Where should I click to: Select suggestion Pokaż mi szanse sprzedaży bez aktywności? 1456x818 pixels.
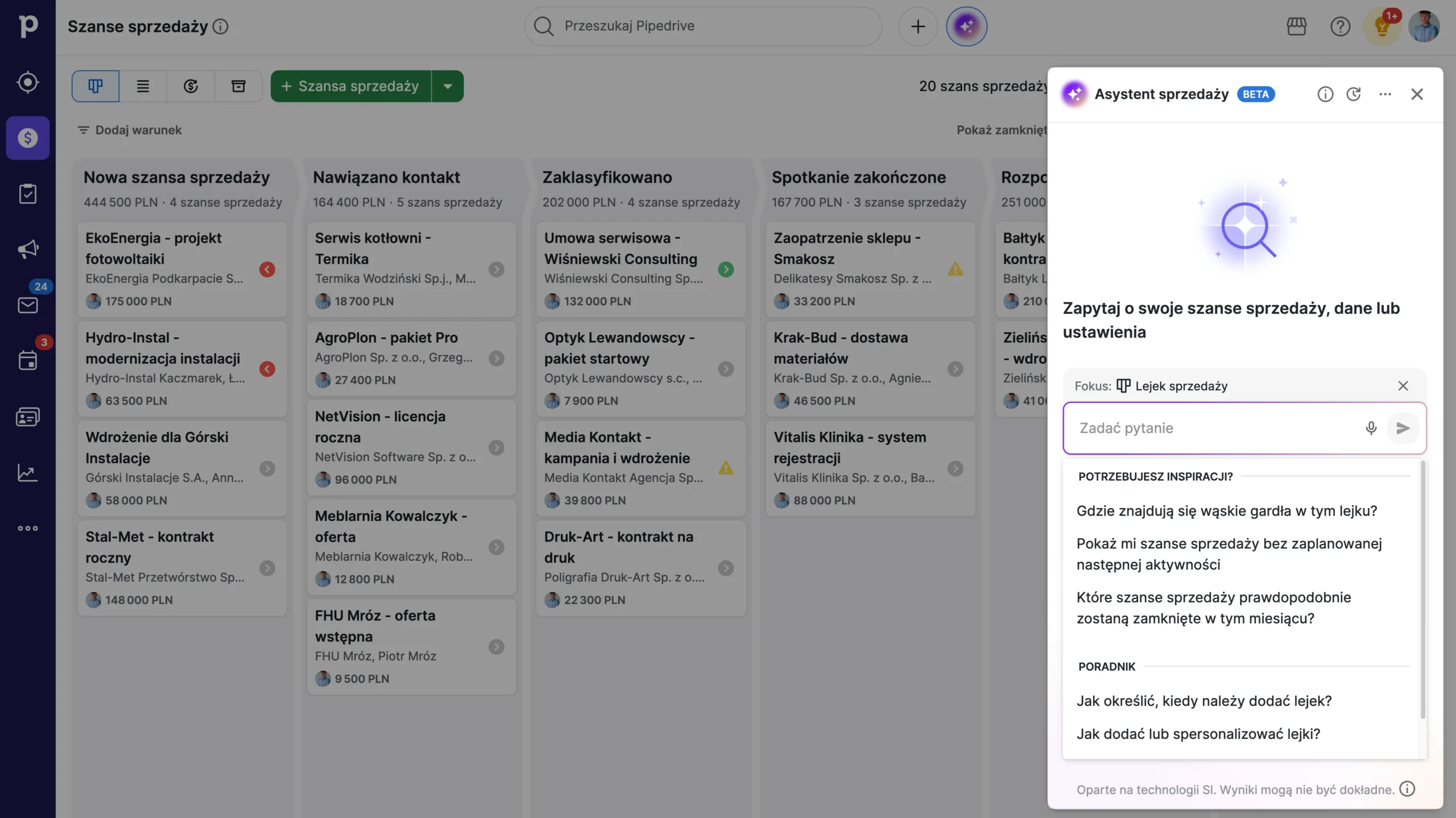coord(1229,554)
